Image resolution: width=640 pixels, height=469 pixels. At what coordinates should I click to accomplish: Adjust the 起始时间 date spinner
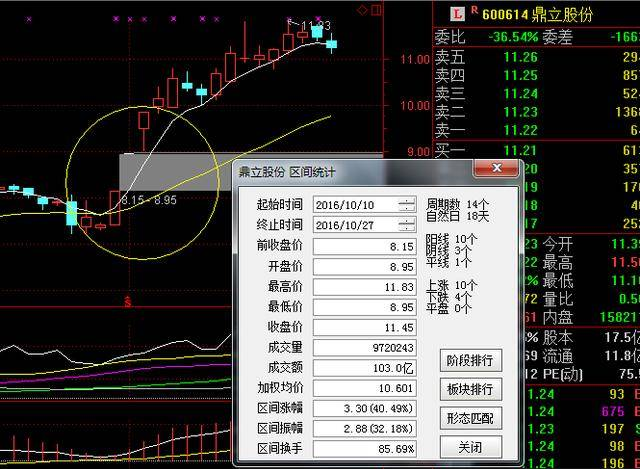click(x=406, y=204)
